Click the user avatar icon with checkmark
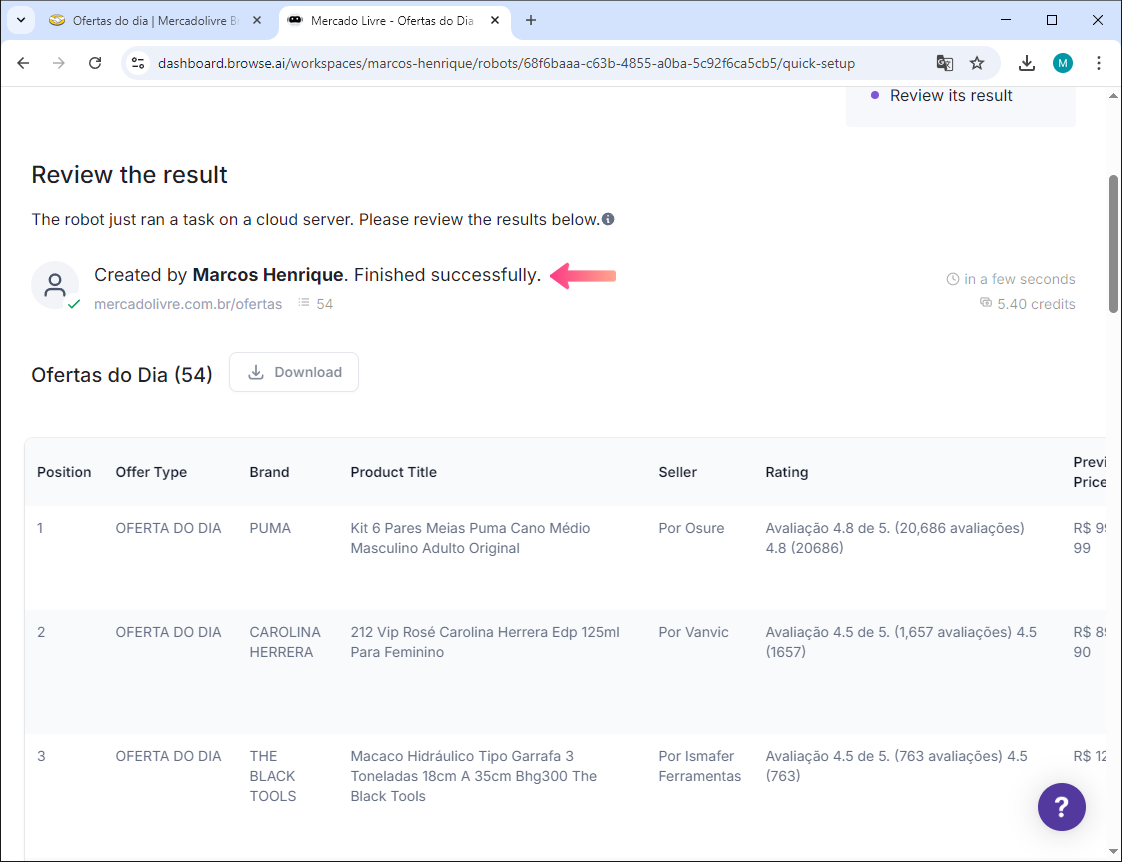 (55, 285)
